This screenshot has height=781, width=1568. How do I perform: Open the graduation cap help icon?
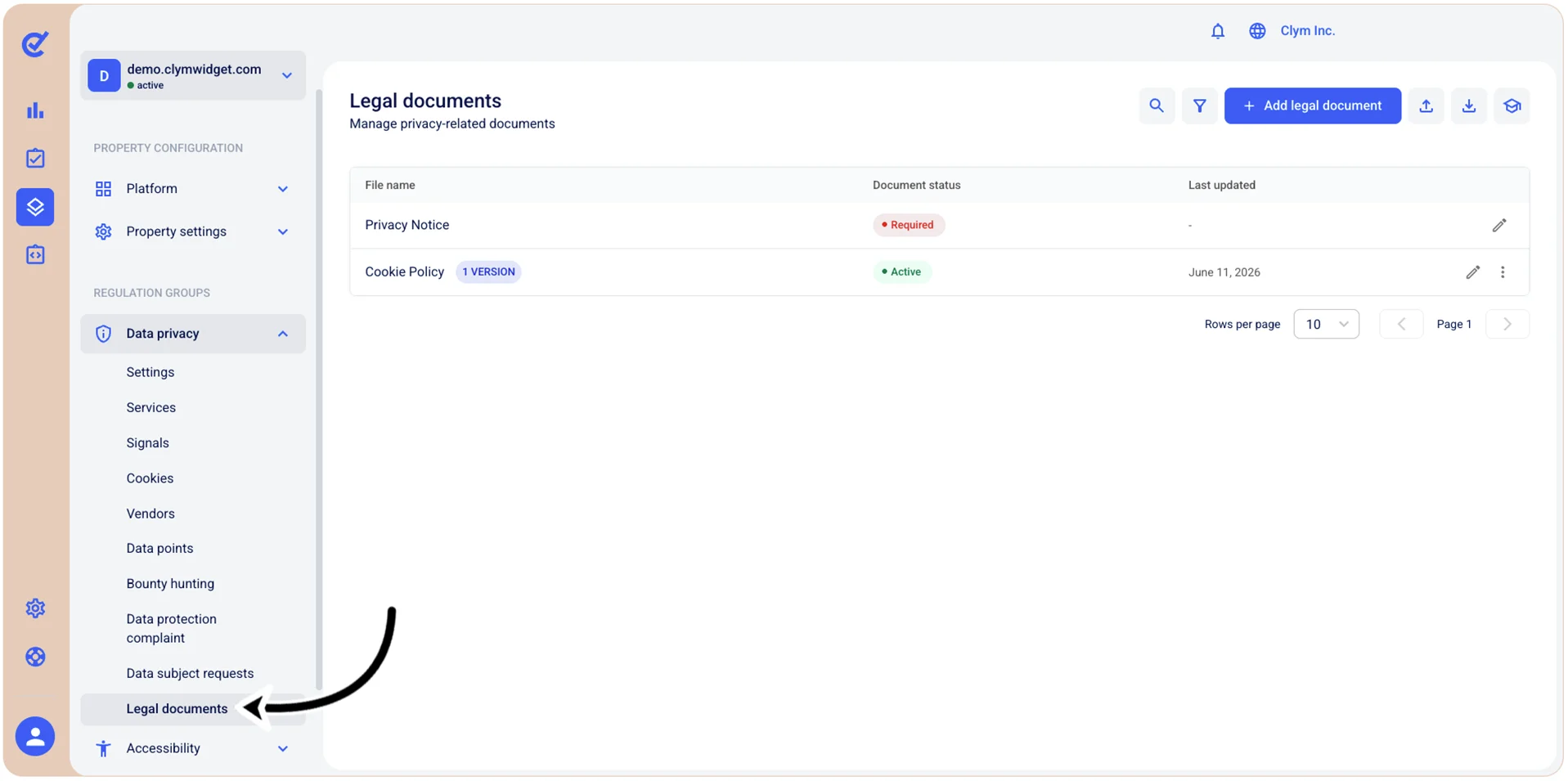1512,105
